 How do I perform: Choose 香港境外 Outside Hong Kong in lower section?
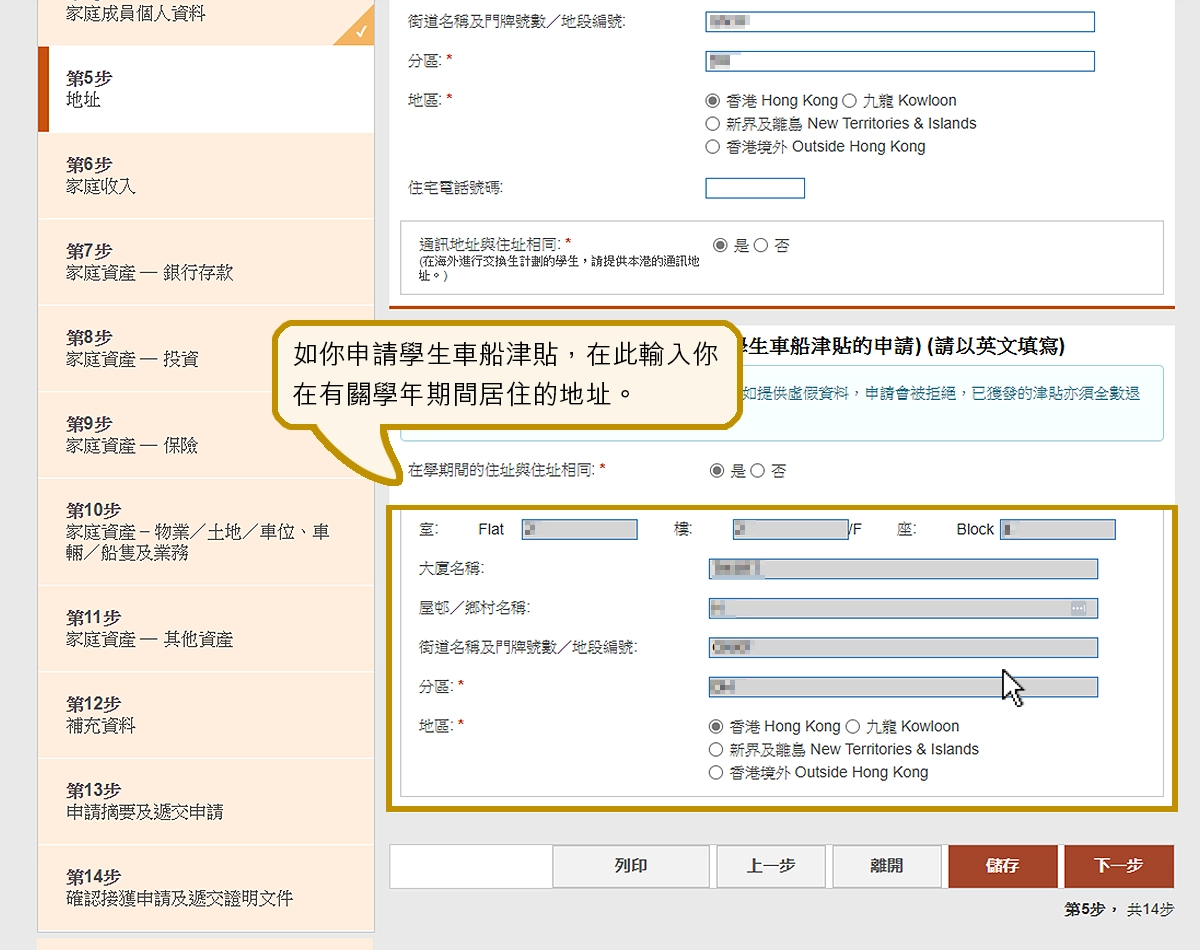click(x=715, y=772)
